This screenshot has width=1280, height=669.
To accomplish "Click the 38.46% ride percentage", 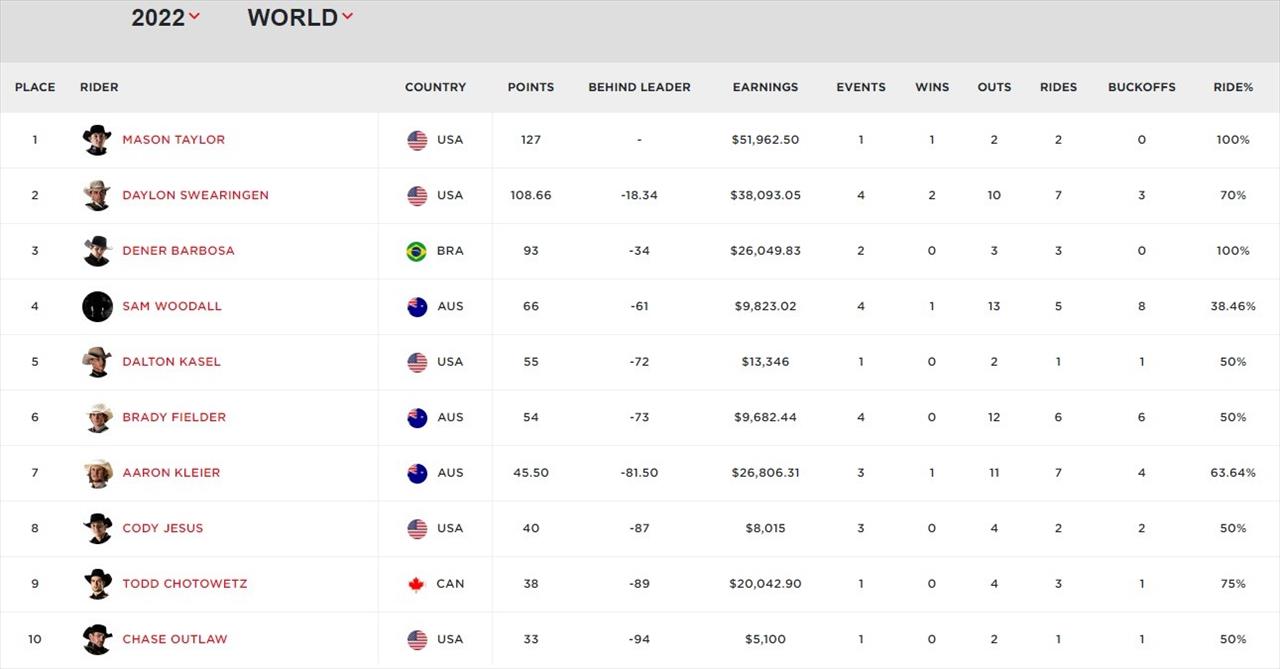I will click(1233, 306).
